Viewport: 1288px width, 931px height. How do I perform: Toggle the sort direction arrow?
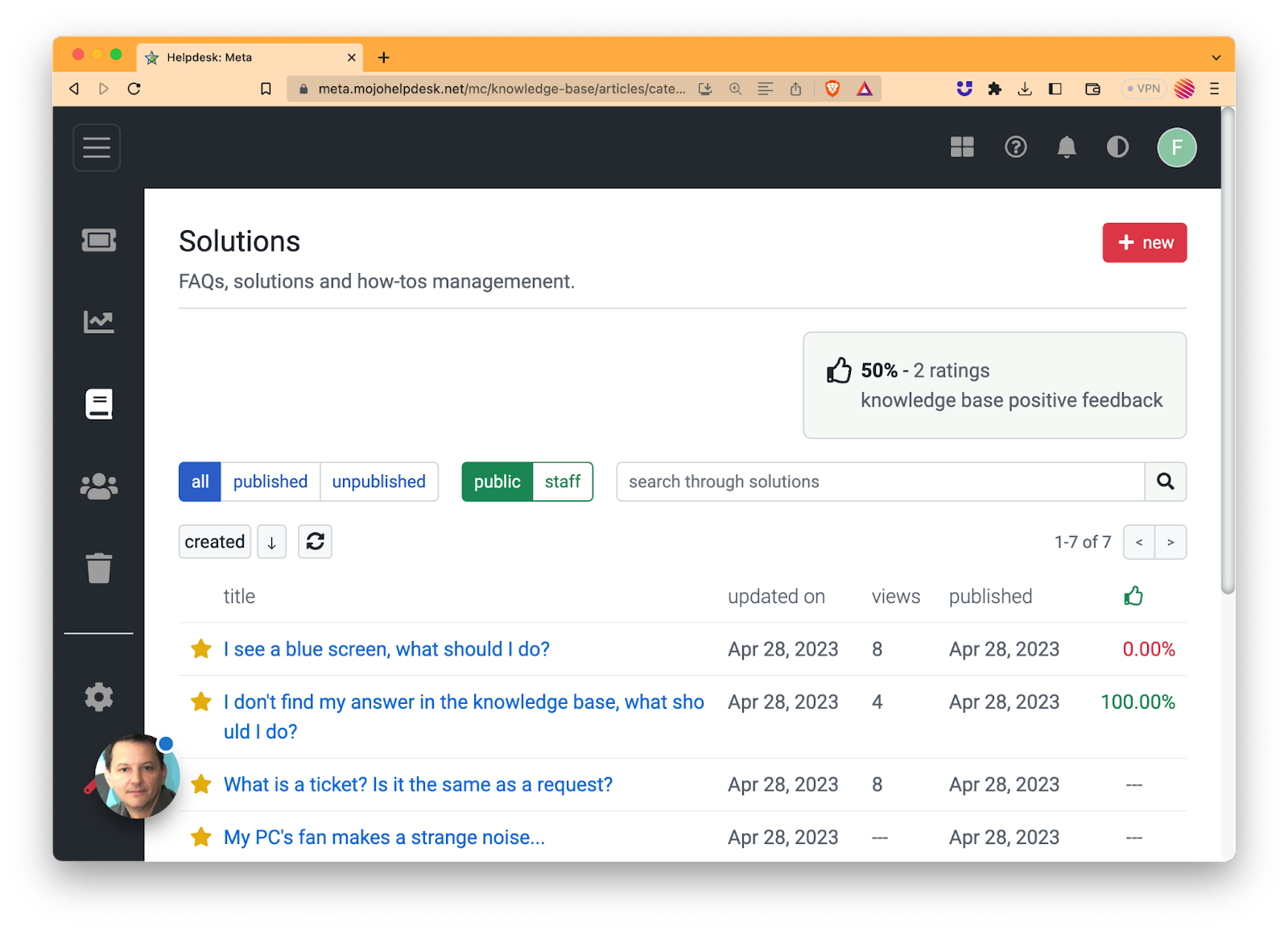(272, 542)
